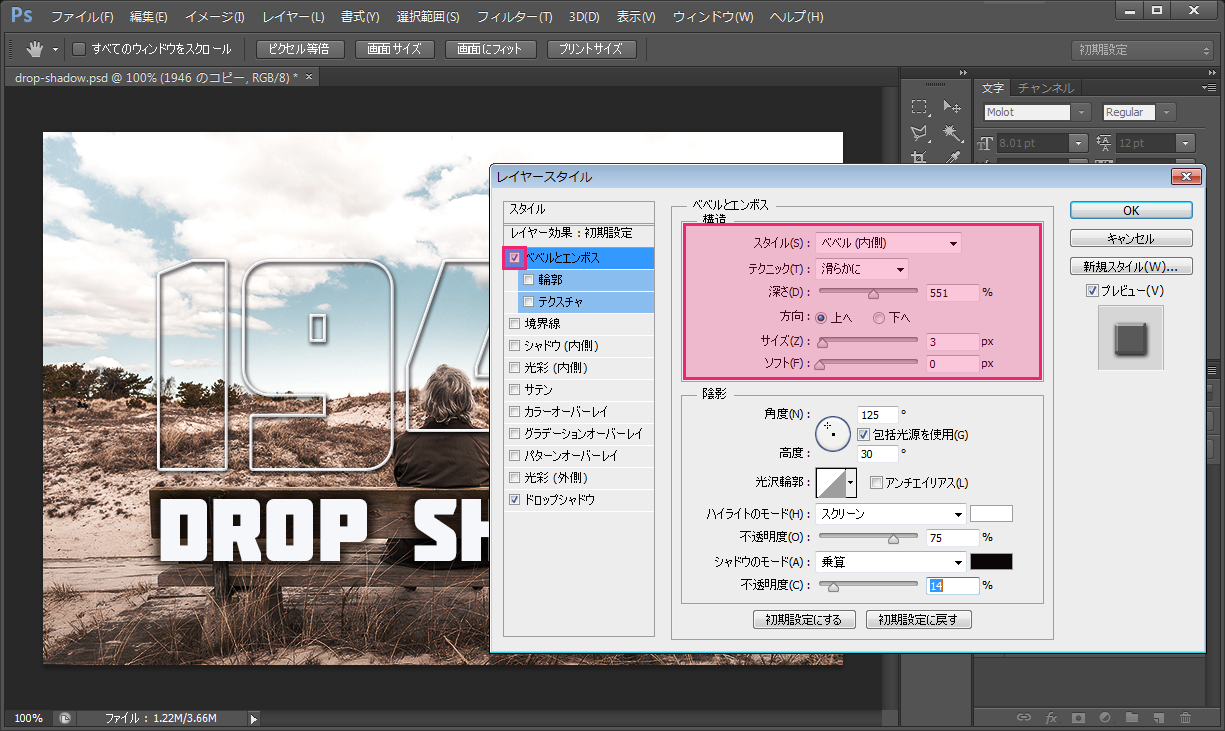Enable the 境界線 effect checkbox
Image resolution: width=1225 pixels, height=731 pixels.
click(515, 324)
